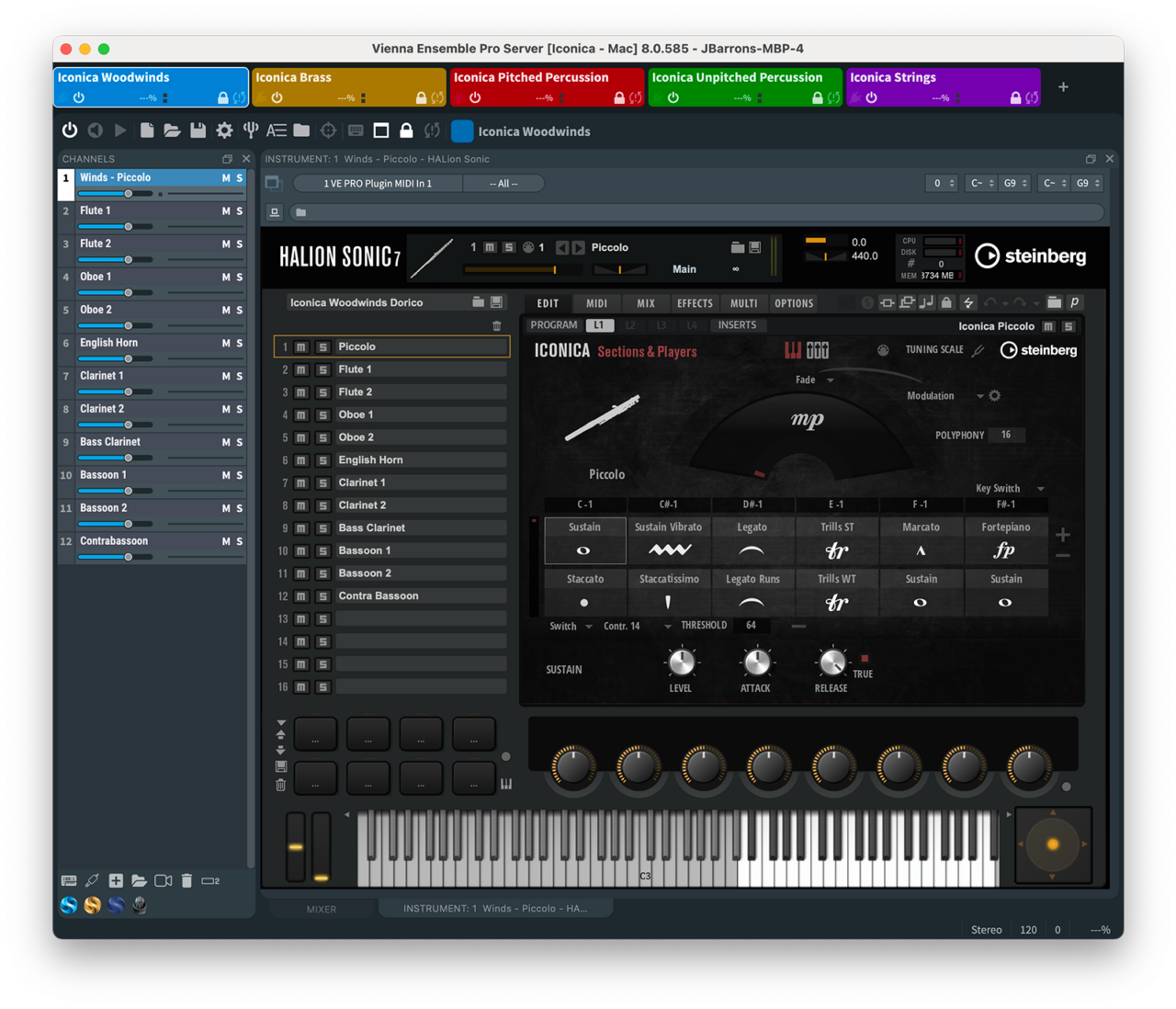Click the lock icon in HALion edit toolbar
The image size is (1176, 1009).
pyautogui.click(x=946, y=302)
